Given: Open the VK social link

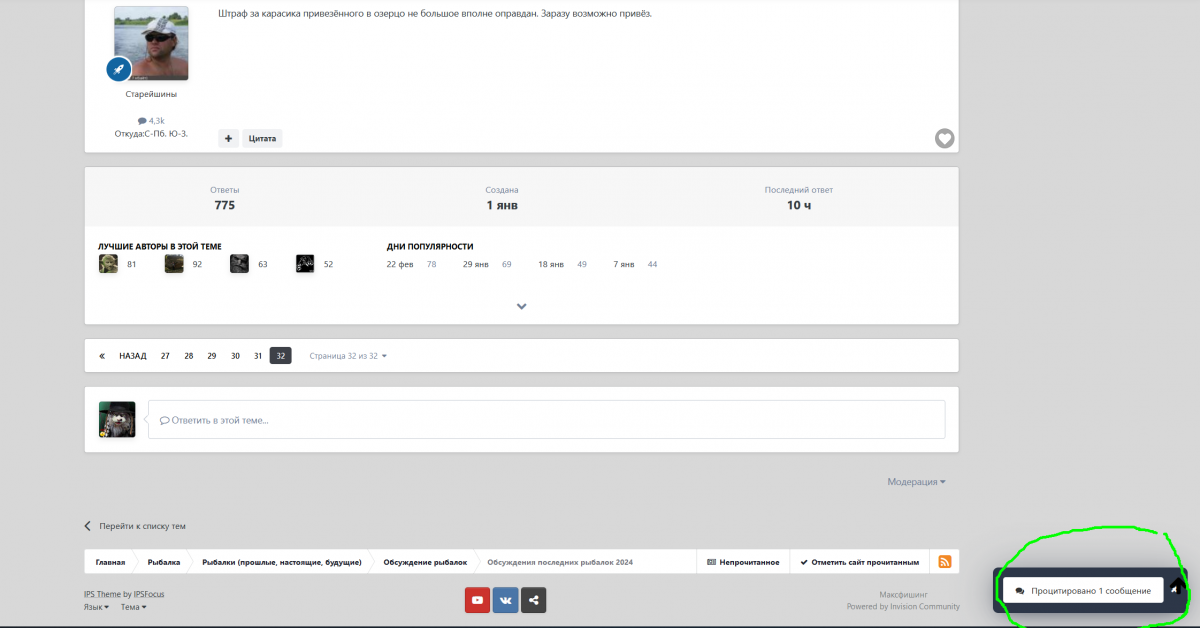Looking at the screenshot, I should coord(505,600).
